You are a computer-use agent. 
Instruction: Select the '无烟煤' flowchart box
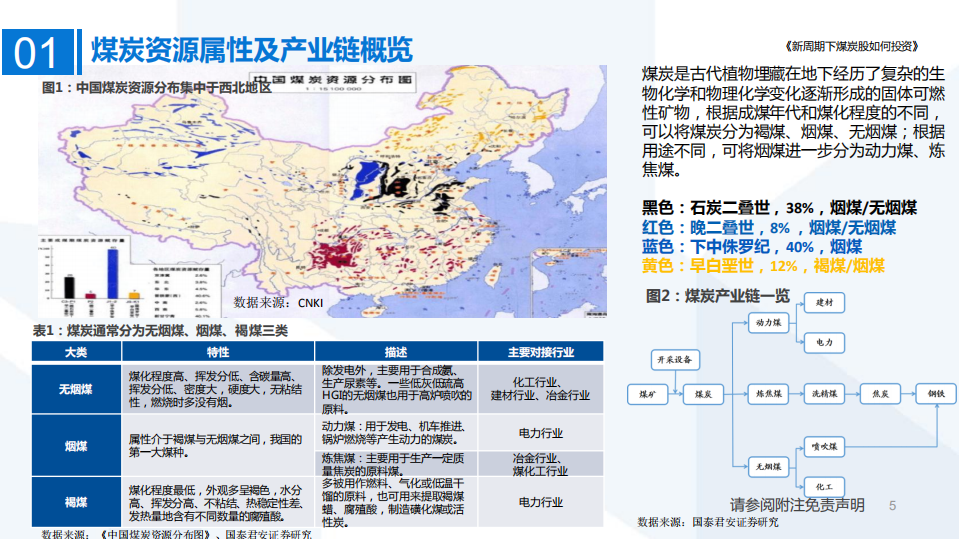point(768,467)
